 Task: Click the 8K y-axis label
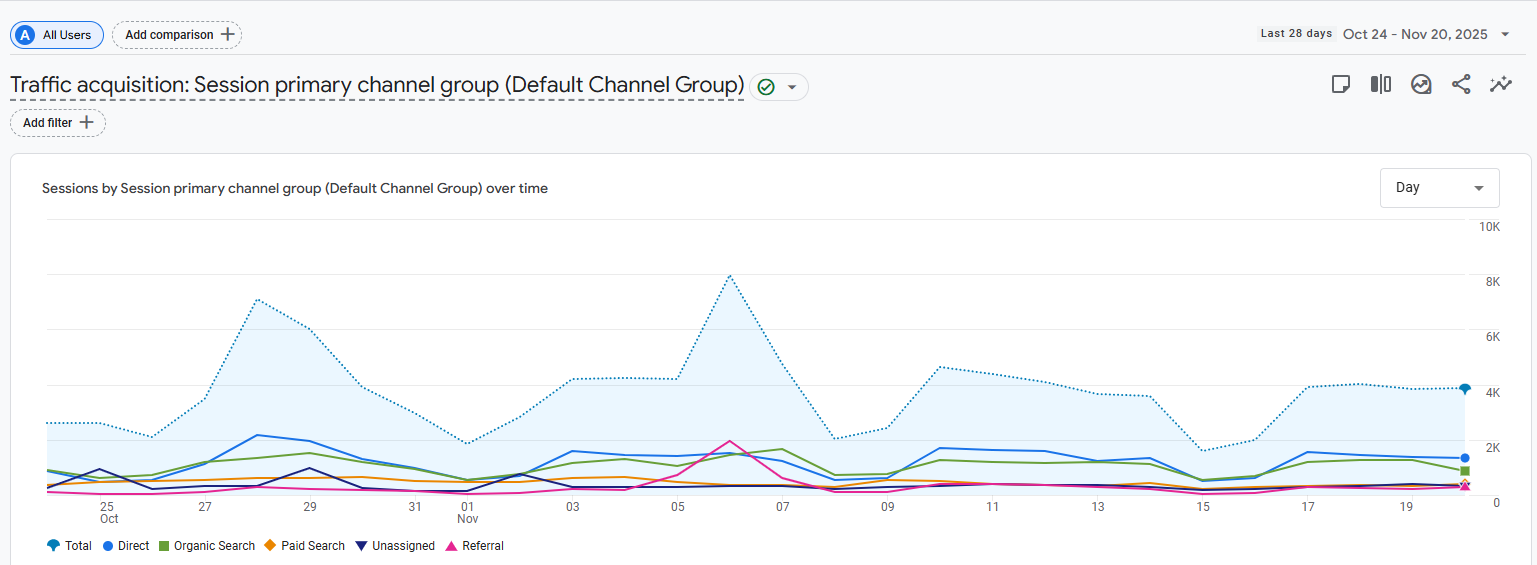click(x=1493, y=282)
